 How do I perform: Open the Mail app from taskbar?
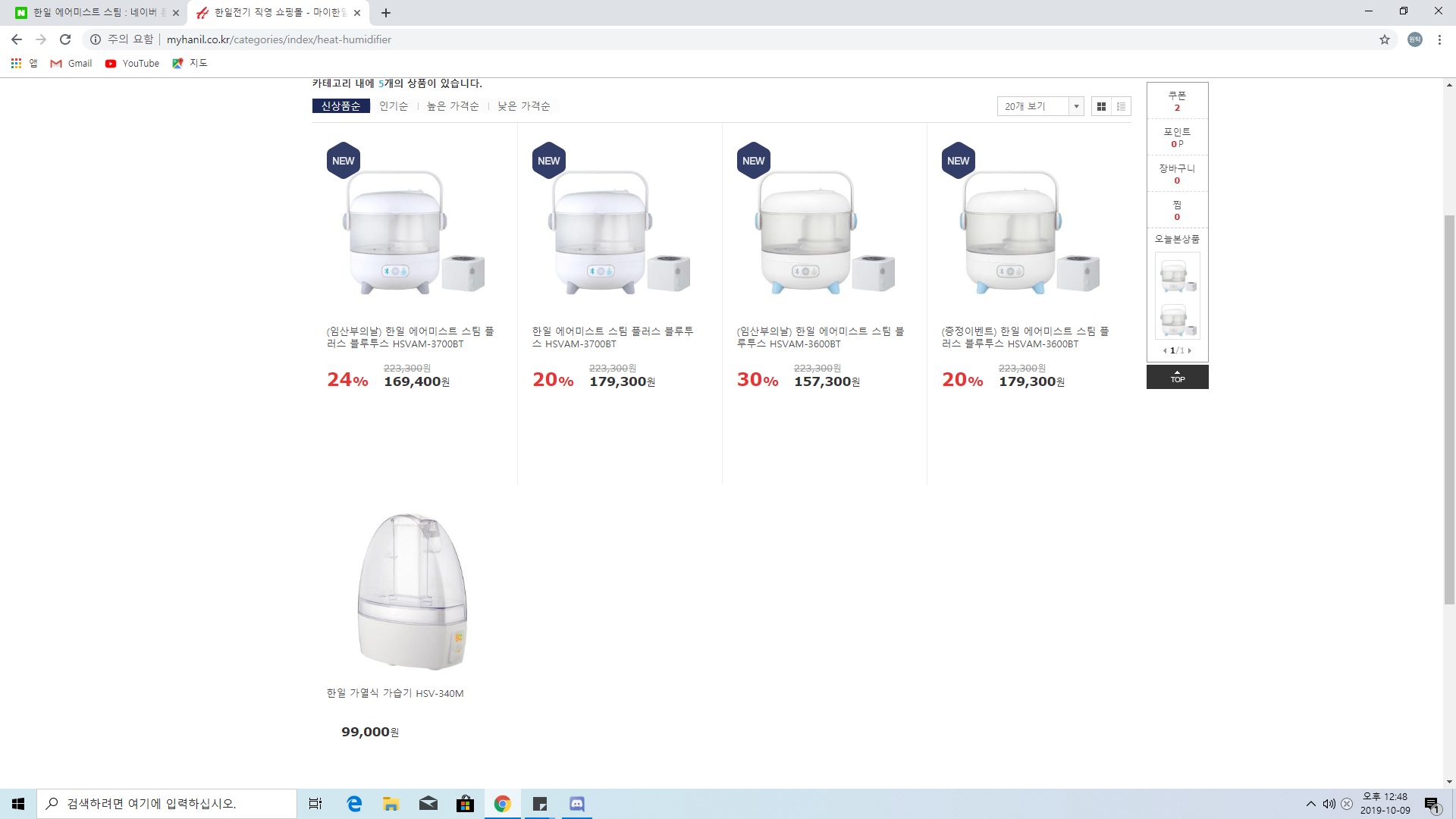tap(428, 804)
